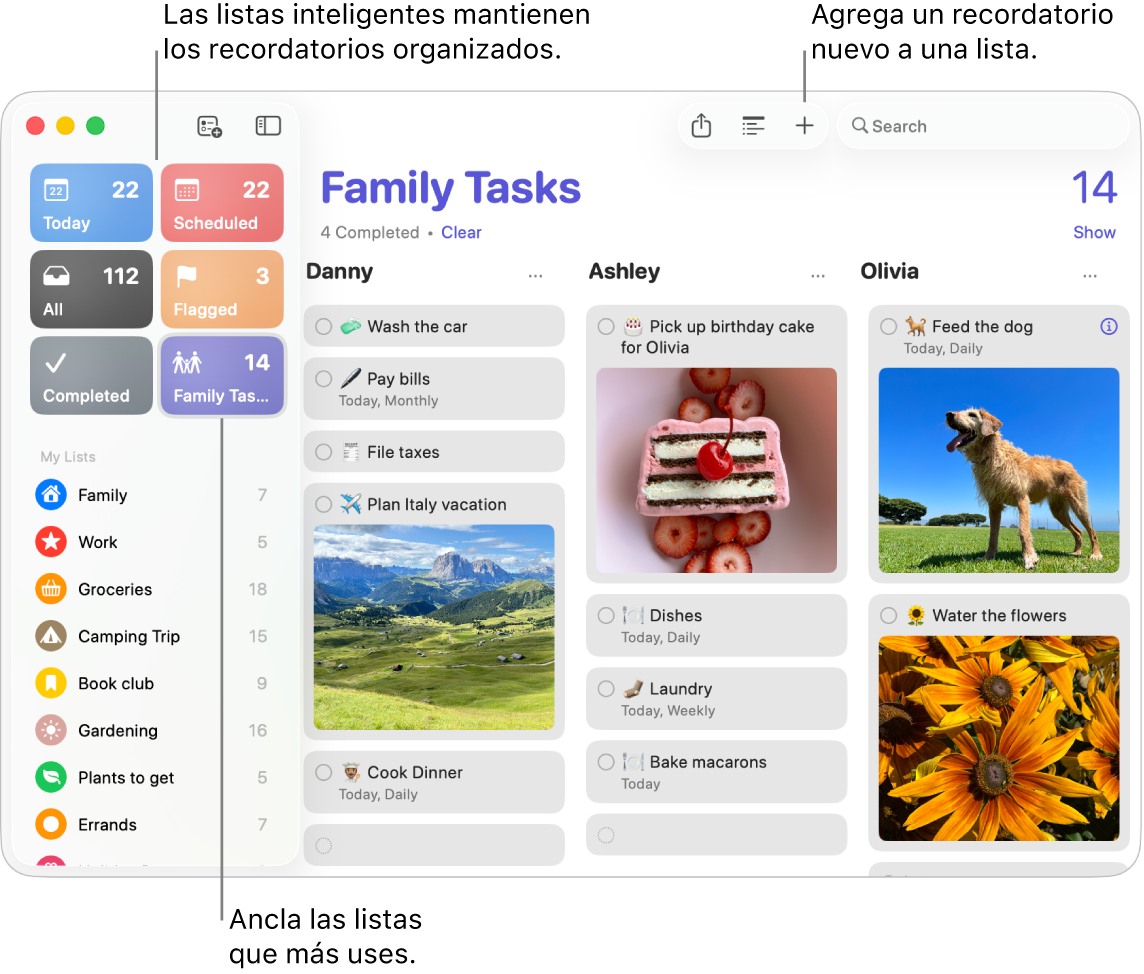Click the view options icon in the toolbar
The width and height of the screenshot is (1144, 974).
752,125
